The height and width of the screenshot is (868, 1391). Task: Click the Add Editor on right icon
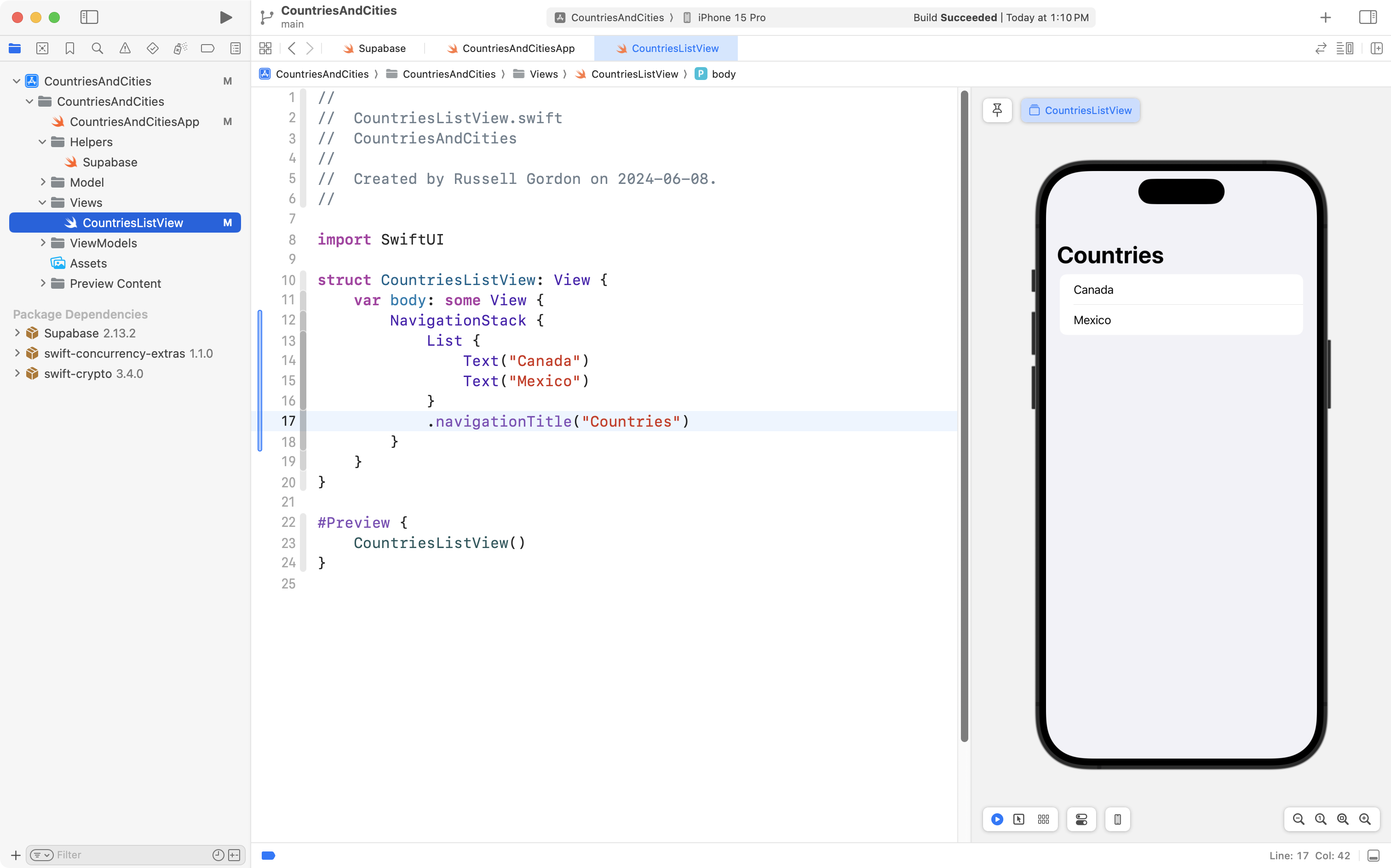pos(1377,49)
